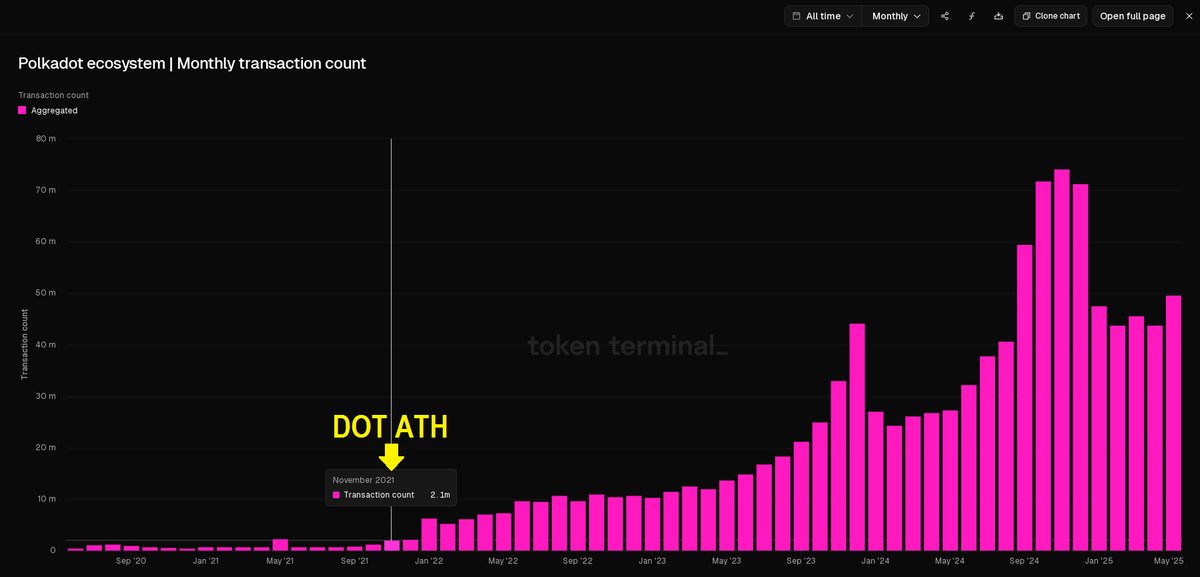Open the All time range dropdown
This screenshot has width=1200, height=577.
[x=823, y=16]
